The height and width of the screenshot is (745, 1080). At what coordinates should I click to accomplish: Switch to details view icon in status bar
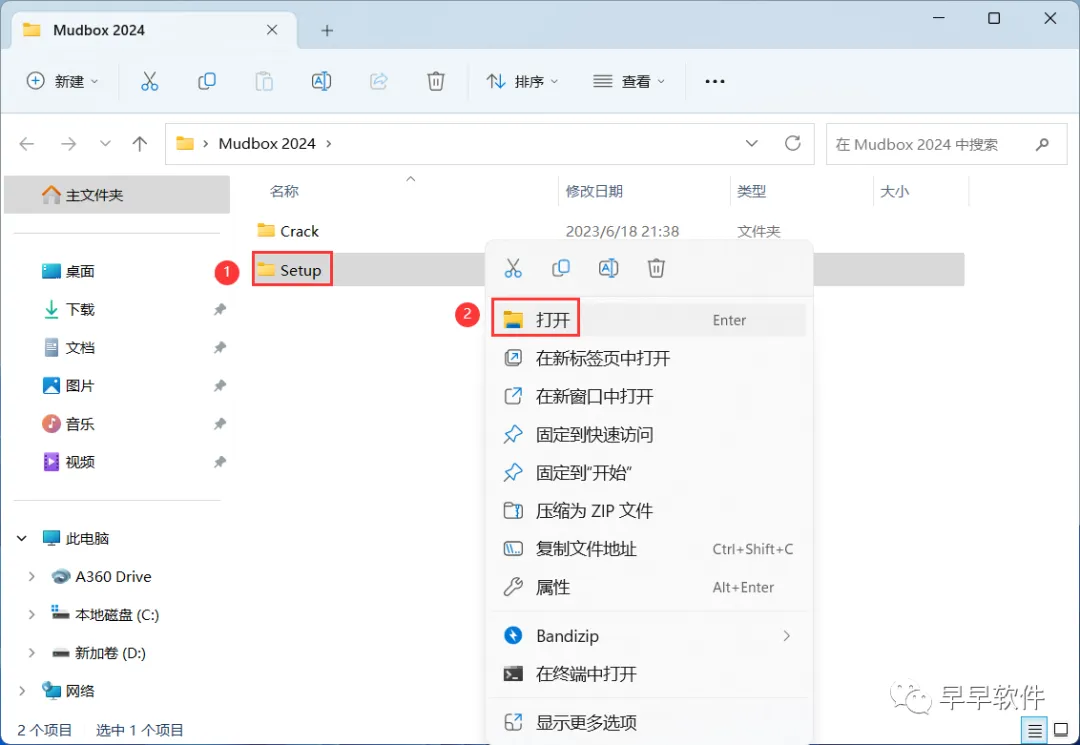tap(1035, 731)
